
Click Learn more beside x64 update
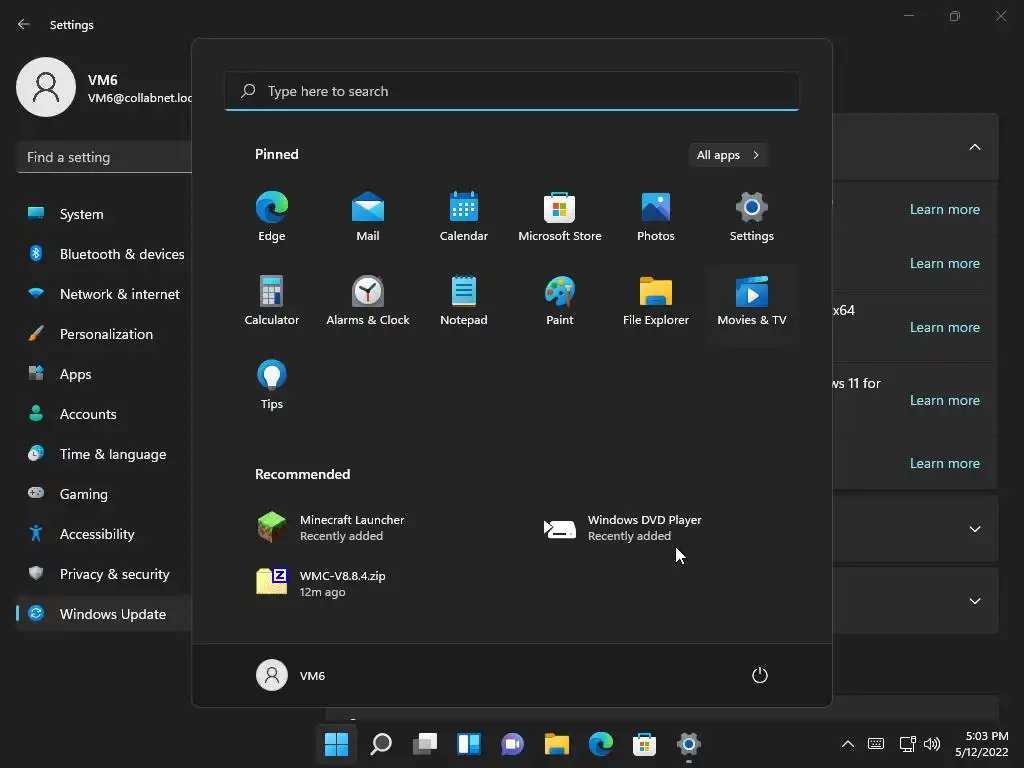(944, 327)
